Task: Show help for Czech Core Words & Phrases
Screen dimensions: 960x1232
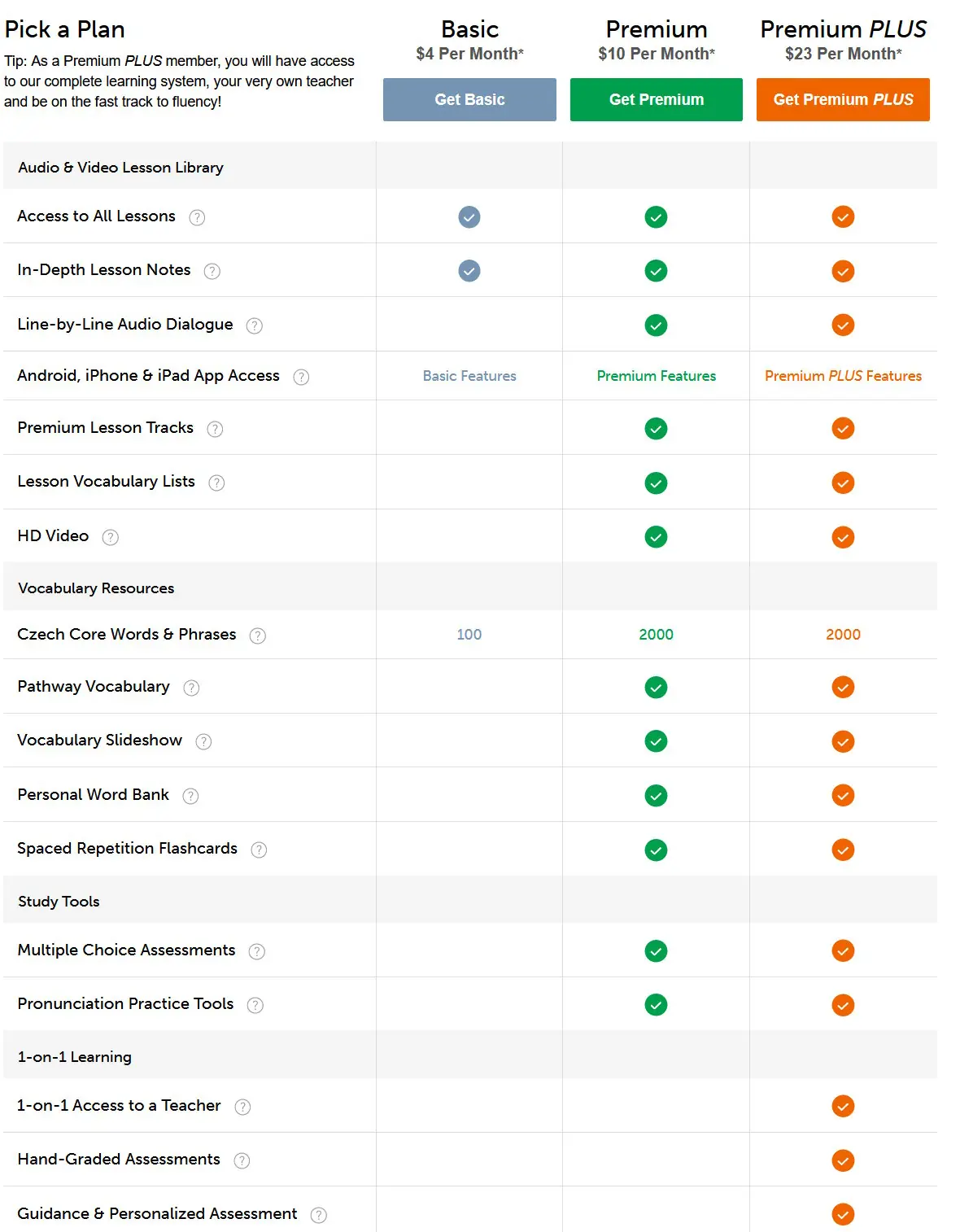Action: tap(258, 636)
